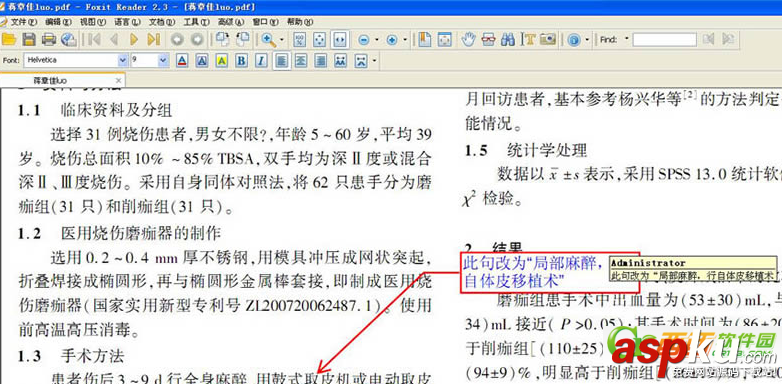Change the yellow text highlight color
The image size is (782, 384).
pyautogui.click(x=221, y=61)
